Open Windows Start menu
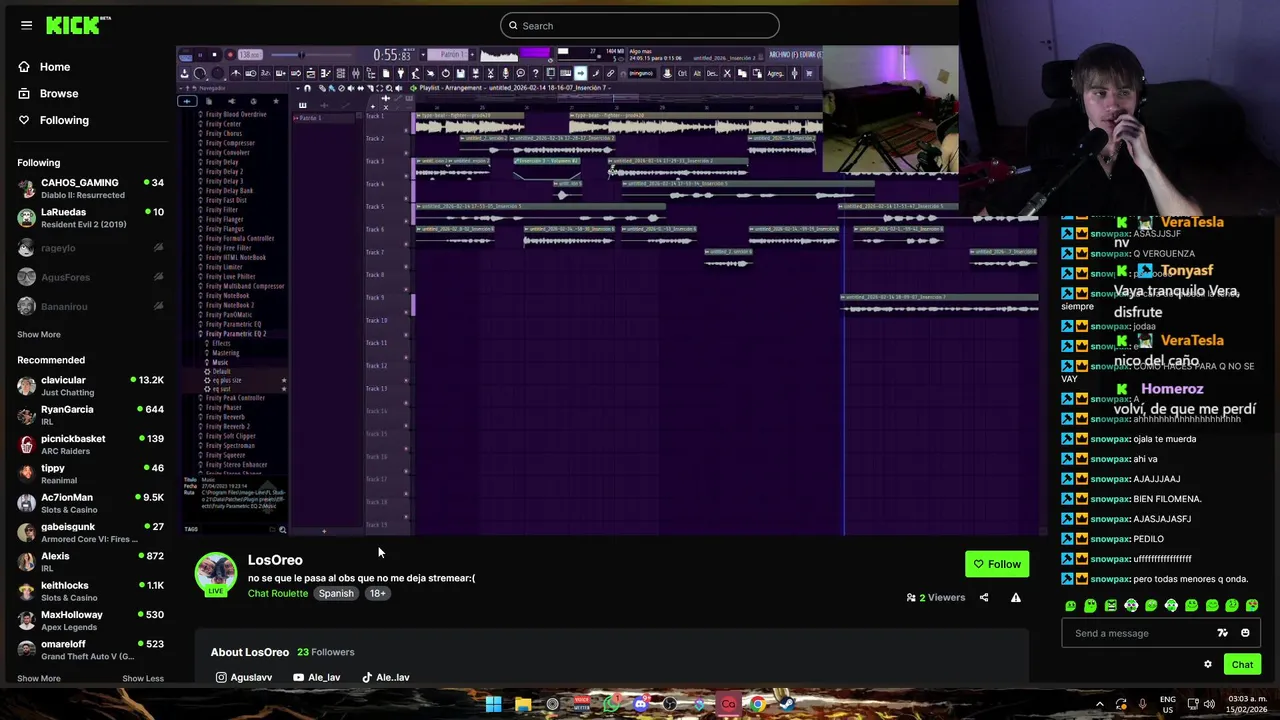Screen dimensions: 1280x720 (x=494, y=704)
